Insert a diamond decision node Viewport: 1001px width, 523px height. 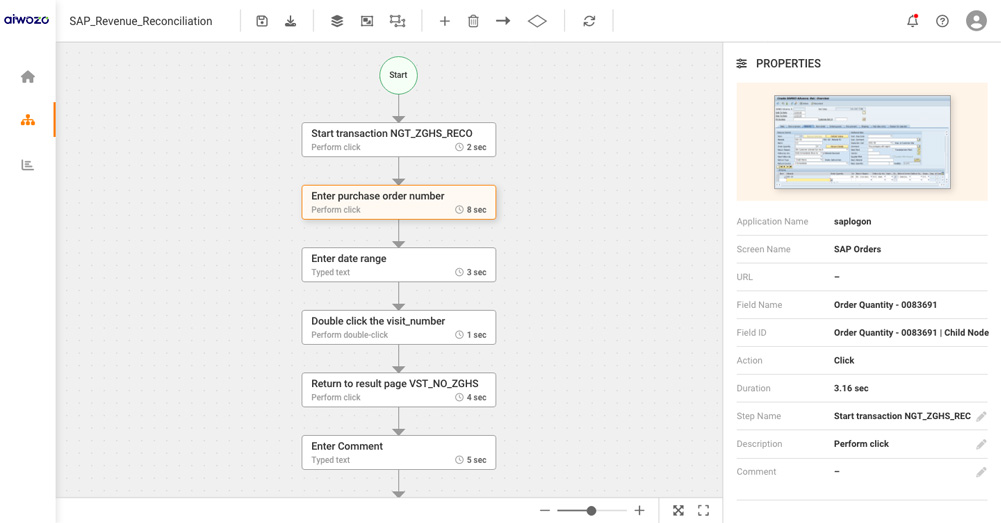[x=537, y=21]
